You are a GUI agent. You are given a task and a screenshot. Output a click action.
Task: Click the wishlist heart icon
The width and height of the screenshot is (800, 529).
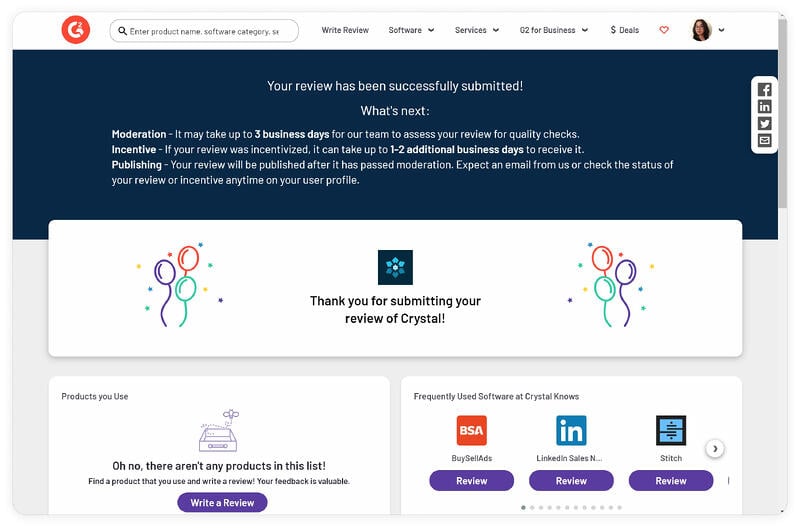664,30
